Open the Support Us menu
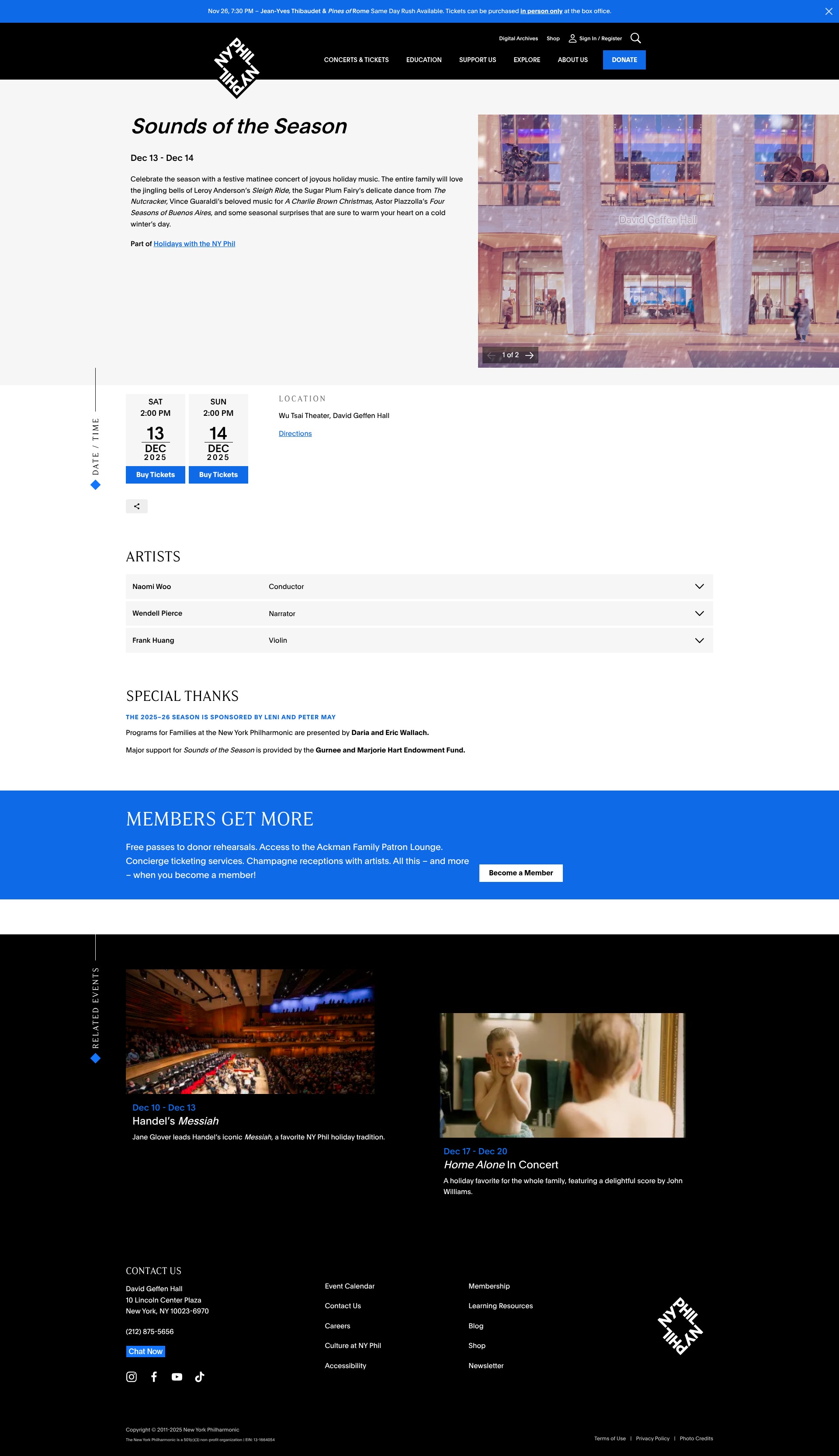The width and height of the screenshot is (839, 1456). [x=477, y=60]
